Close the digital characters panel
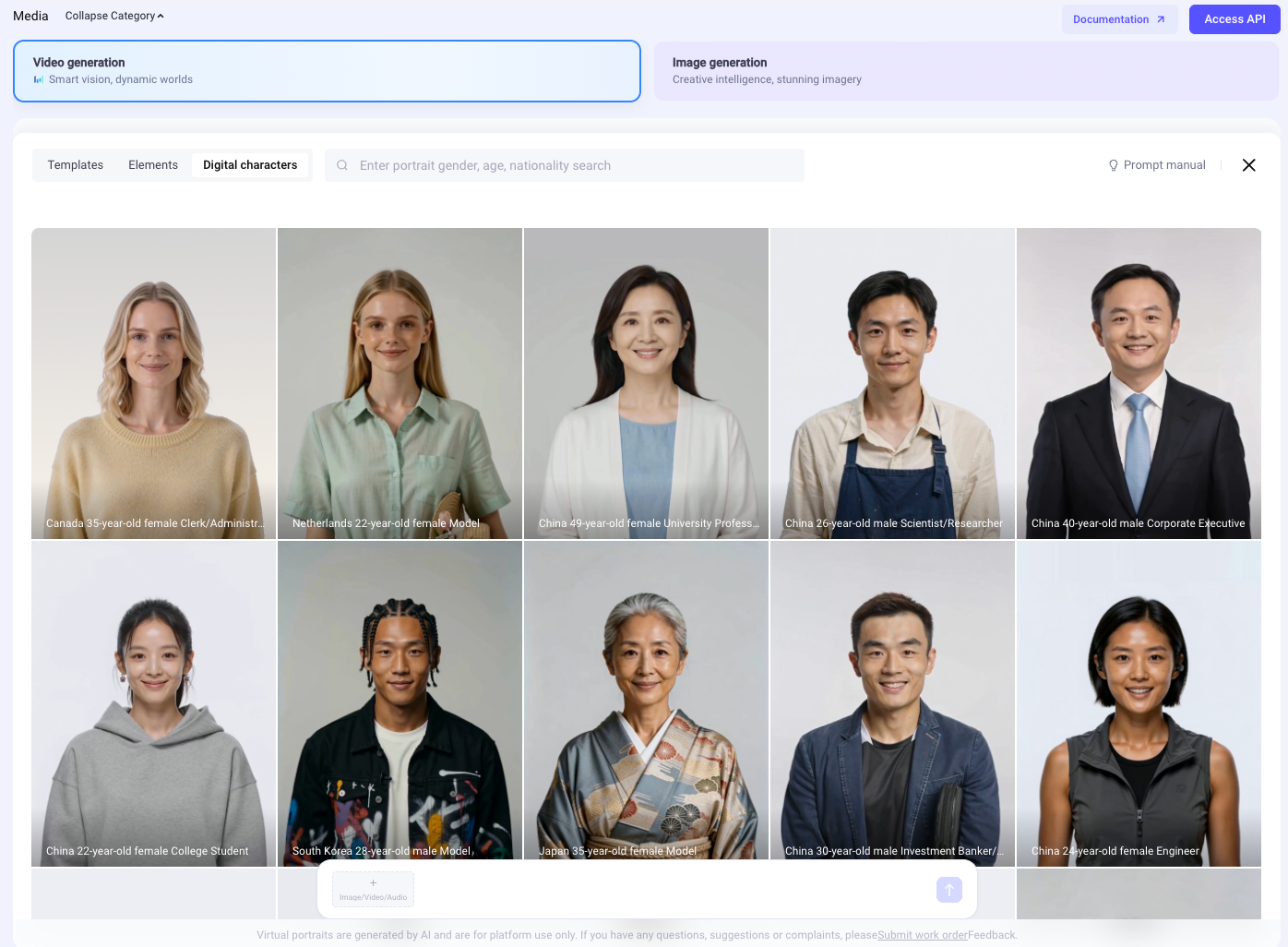The height and width of the screenshot is (947, 1288). (x=1248, y=165)
